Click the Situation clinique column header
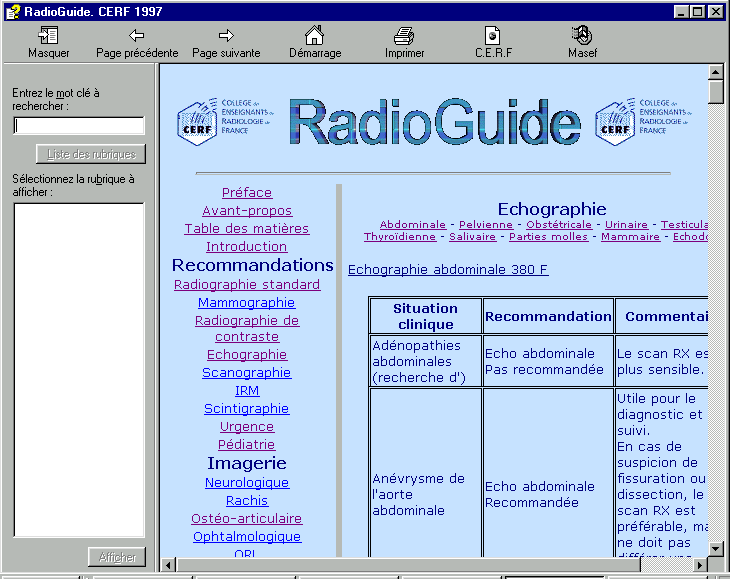The width and height of the screenshot is (730, 579). click(x=426, y=316)
